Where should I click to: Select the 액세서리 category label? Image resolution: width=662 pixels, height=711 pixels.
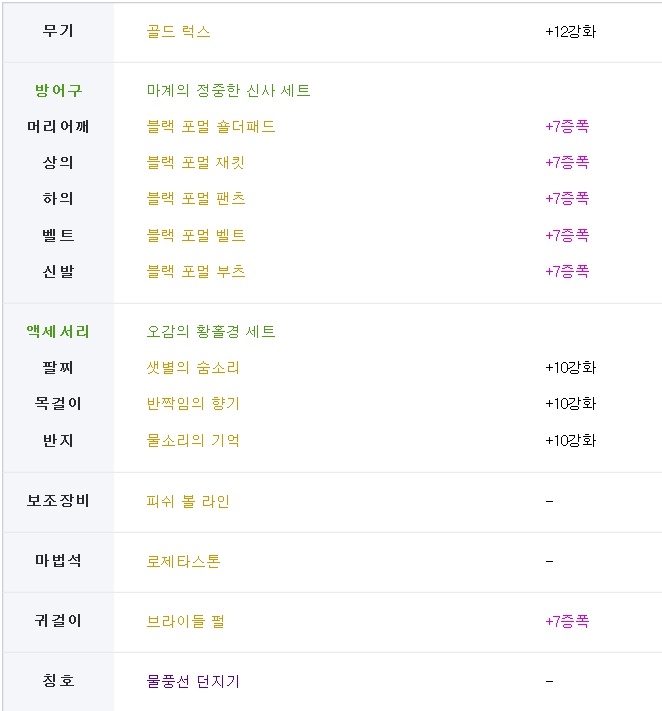58,332
